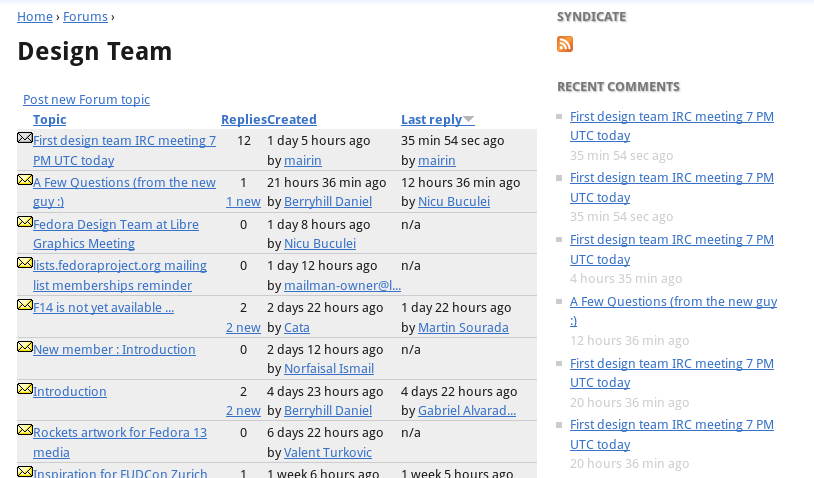
Task: Open topic New member : Introduction
Action: point(114,349)
